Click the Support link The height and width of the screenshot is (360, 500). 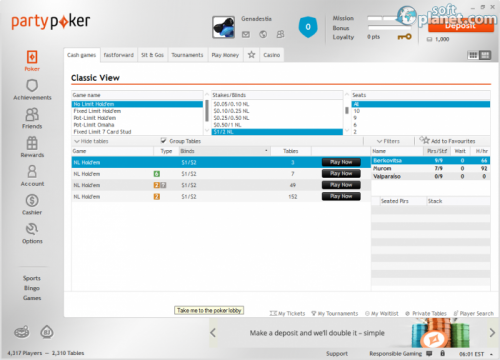click(337, 354)
